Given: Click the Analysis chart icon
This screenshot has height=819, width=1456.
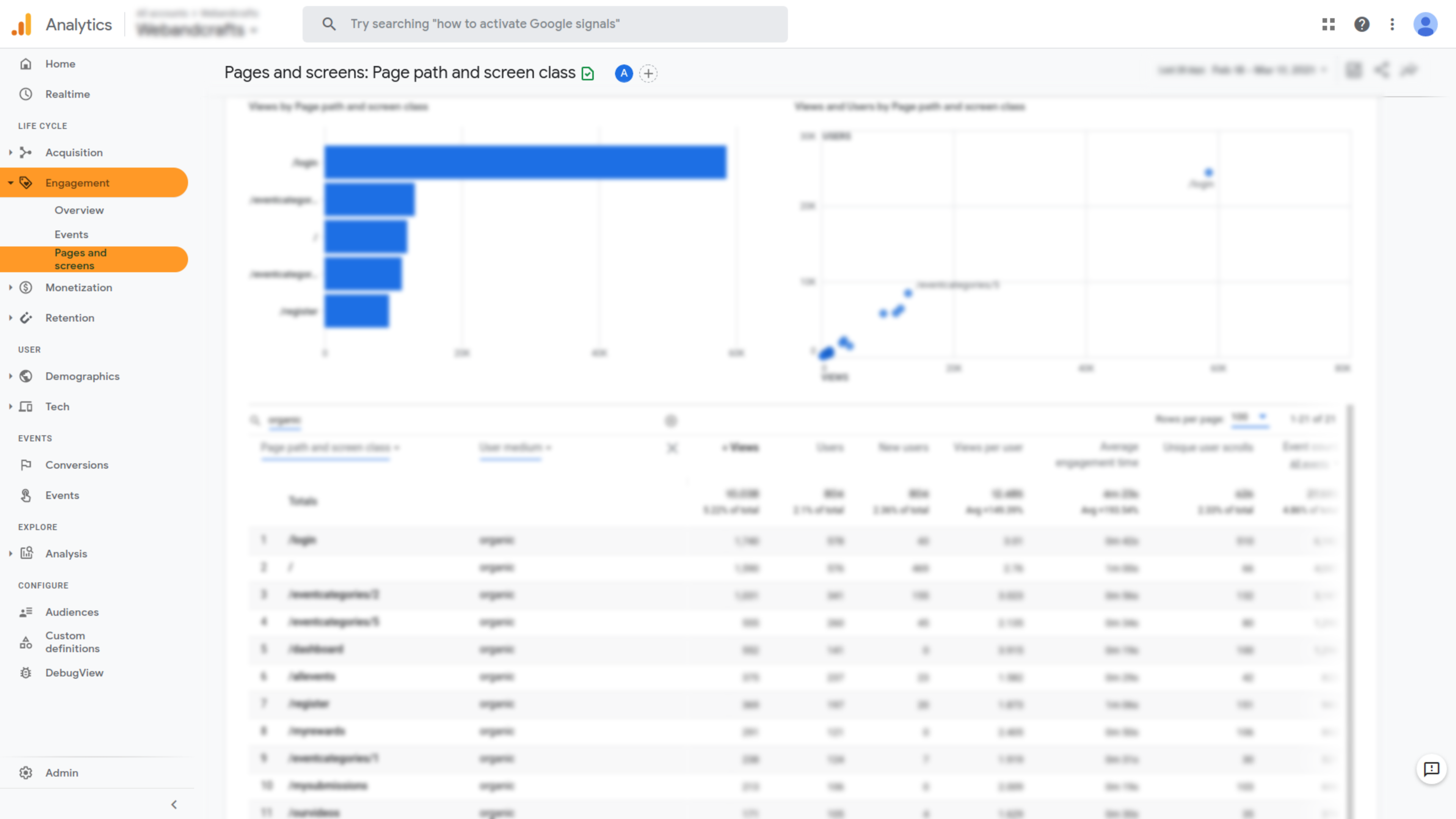Looking at the screenshot, I should (25, 553).
